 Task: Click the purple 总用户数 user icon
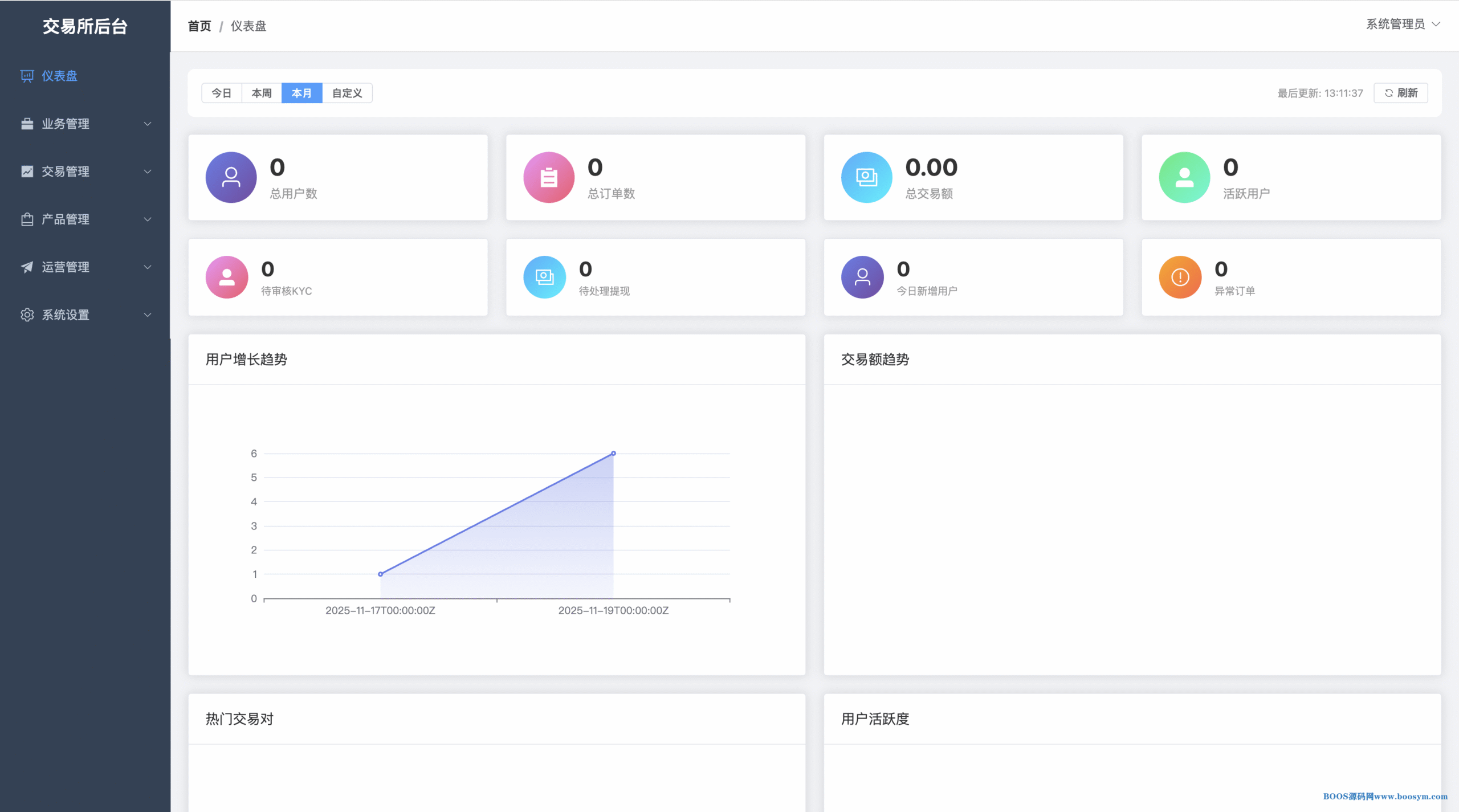pyautogui.click(x=231, y=177)
